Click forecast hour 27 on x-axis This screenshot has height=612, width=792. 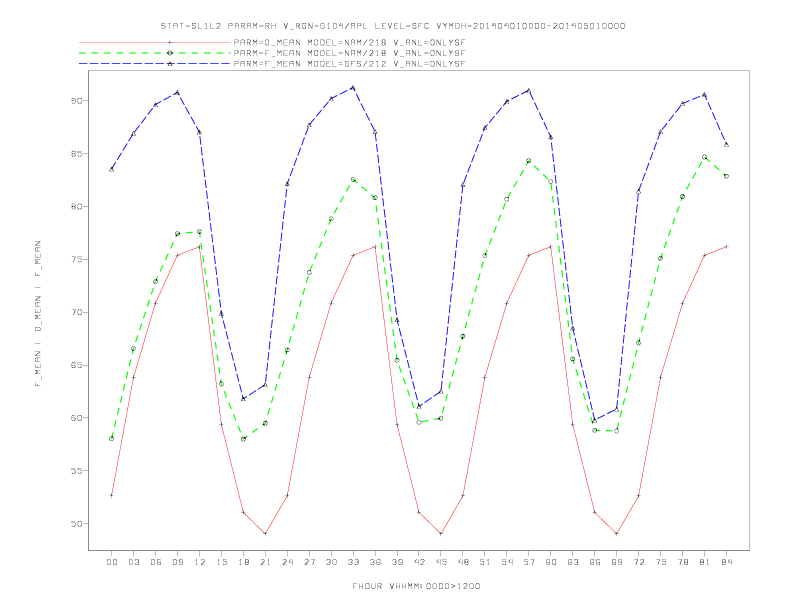click(309, 562)
